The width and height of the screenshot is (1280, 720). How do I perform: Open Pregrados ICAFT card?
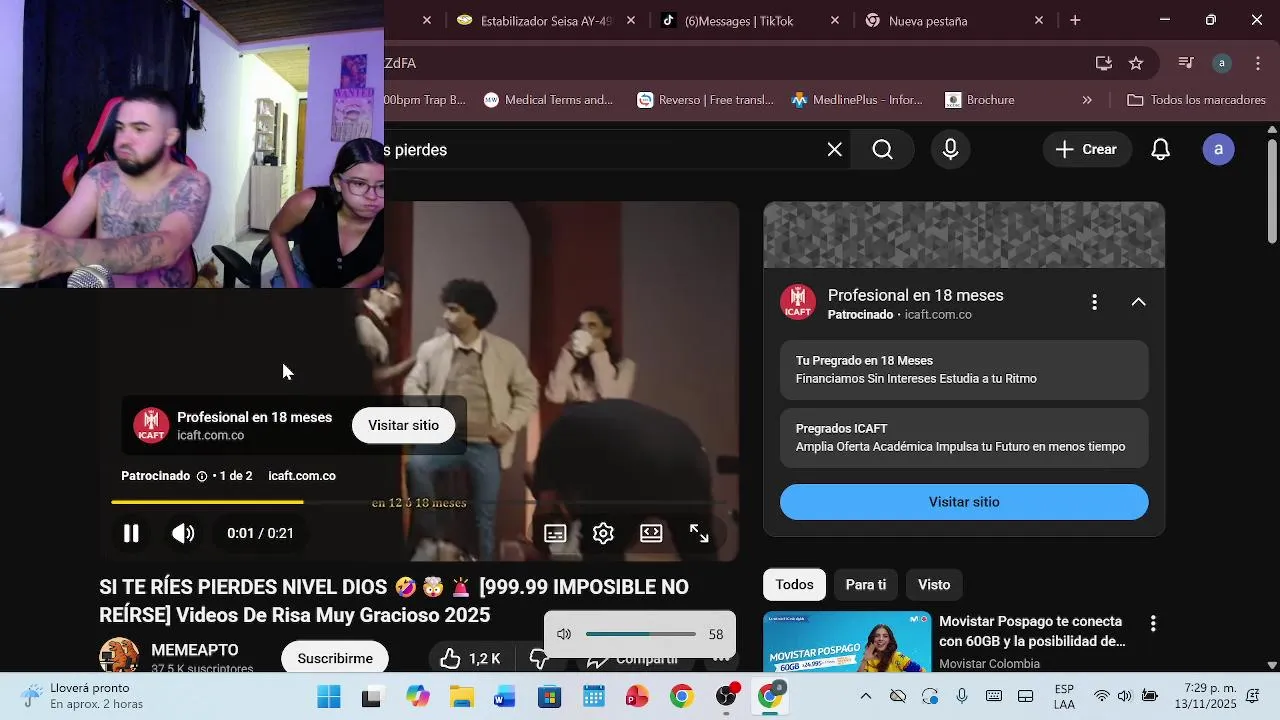coord(964,438)
